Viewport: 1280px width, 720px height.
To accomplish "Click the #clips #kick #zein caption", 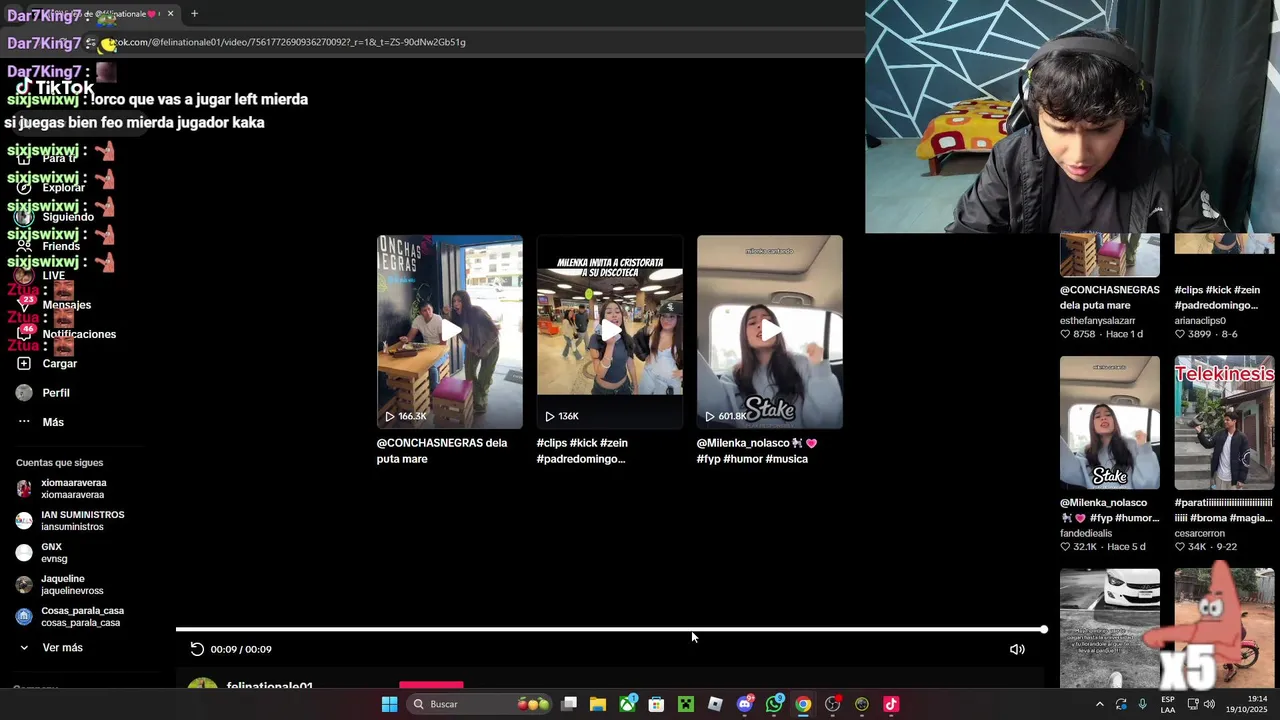I will [x=582, y=451].
